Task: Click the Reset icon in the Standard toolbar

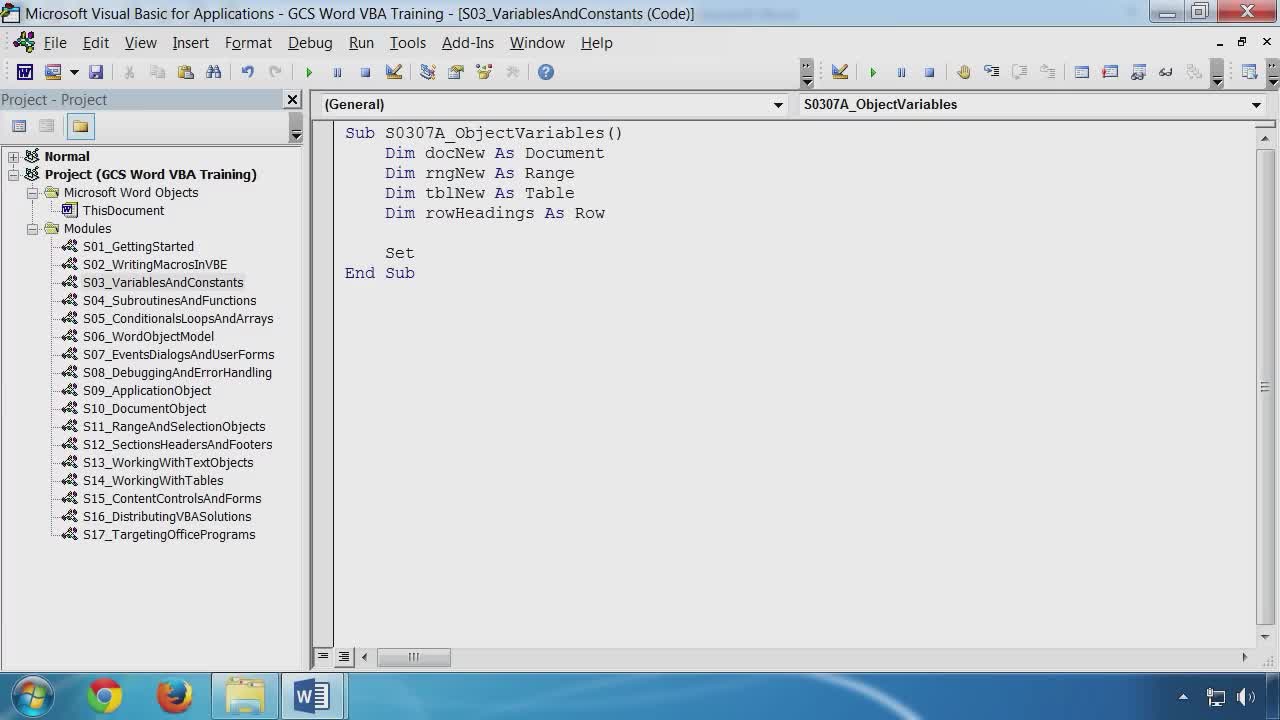Action: tap(365, 72)
